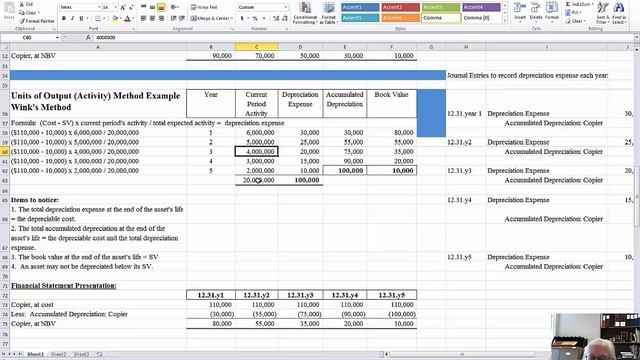Open the Fill dropdown
Viewport: 640px width, 360px height.
[x=574, y=13]
